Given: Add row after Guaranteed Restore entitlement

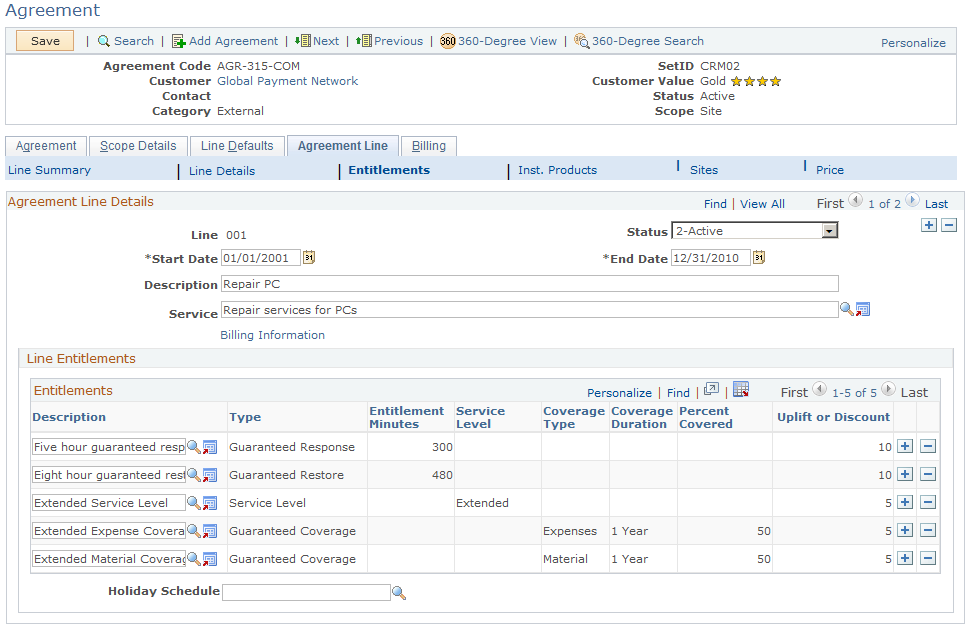Looking at the screenshot, I should 905,474.
